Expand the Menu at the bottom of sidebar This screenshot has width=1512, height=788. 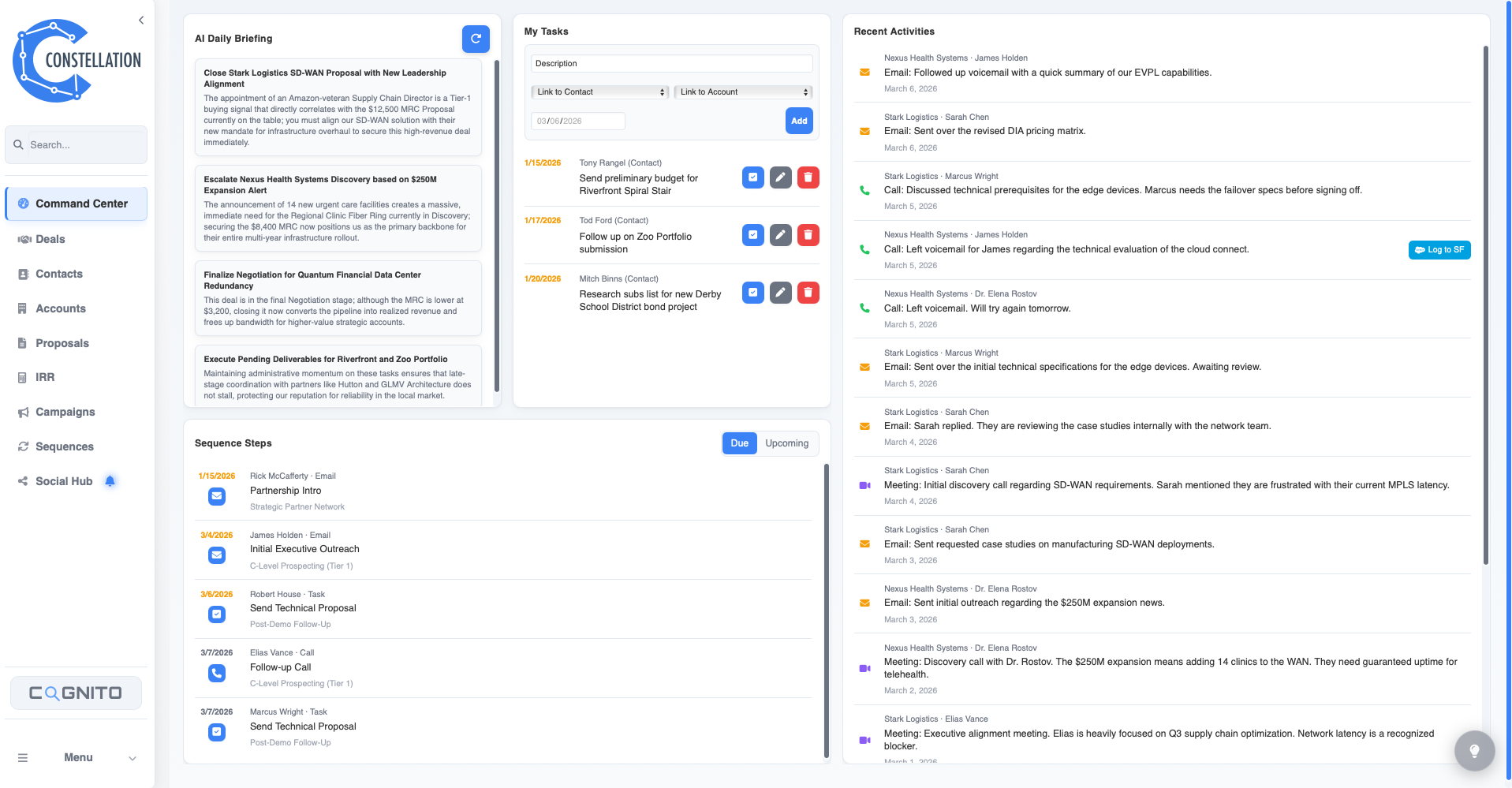(77, 757)
